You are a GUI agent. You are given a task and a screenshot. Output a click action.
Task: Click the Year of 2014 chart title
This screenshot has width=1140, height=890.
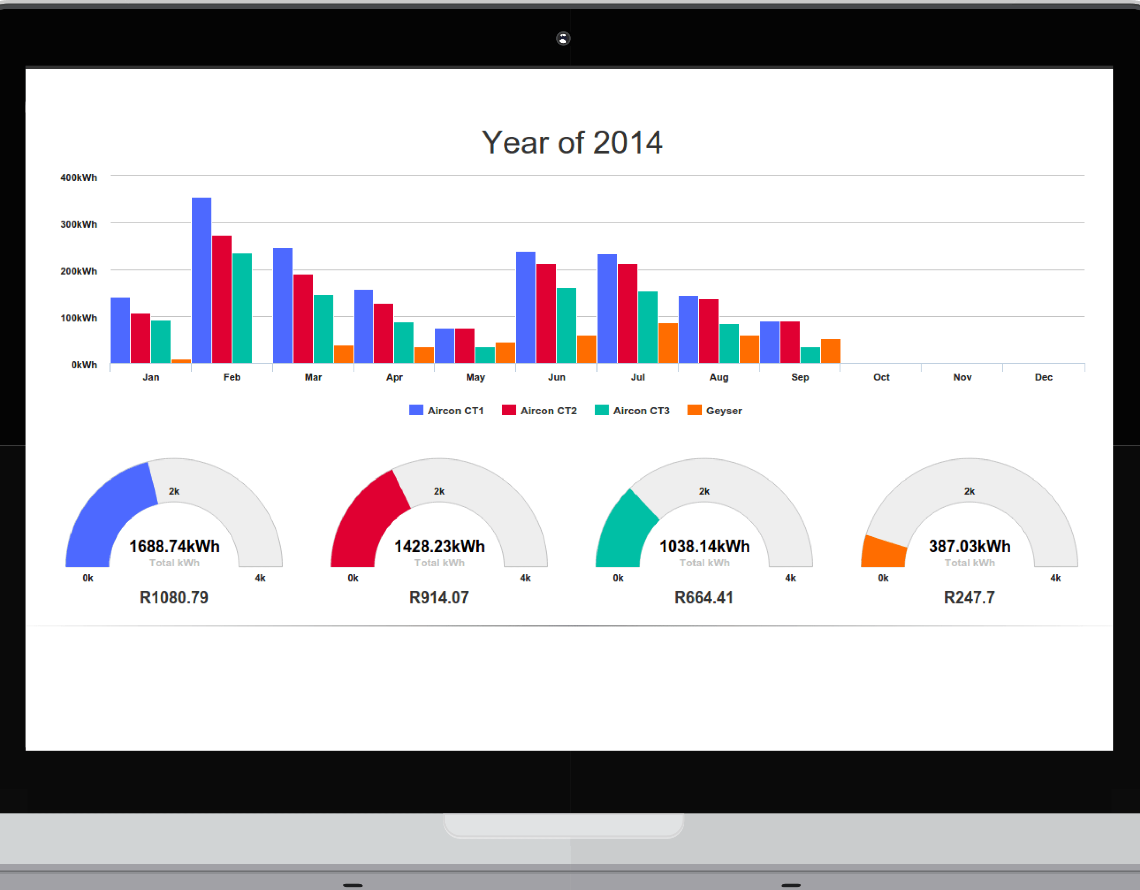tap(572, 143)
